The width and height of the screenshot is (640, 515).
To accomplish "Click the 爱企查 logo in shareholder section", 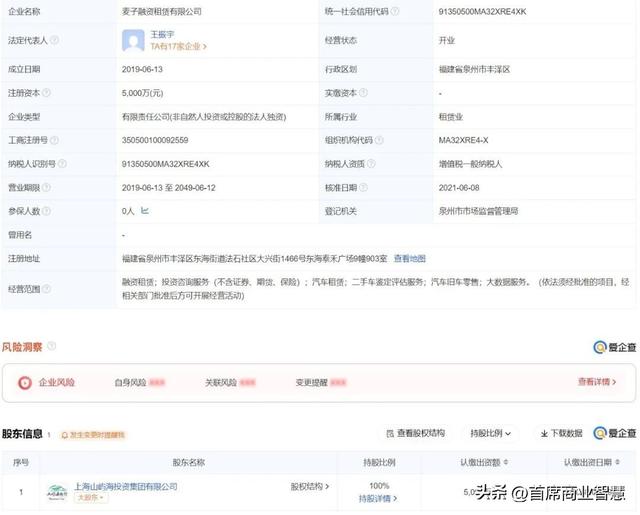I will pyautogui.click(x=615, y=433).
